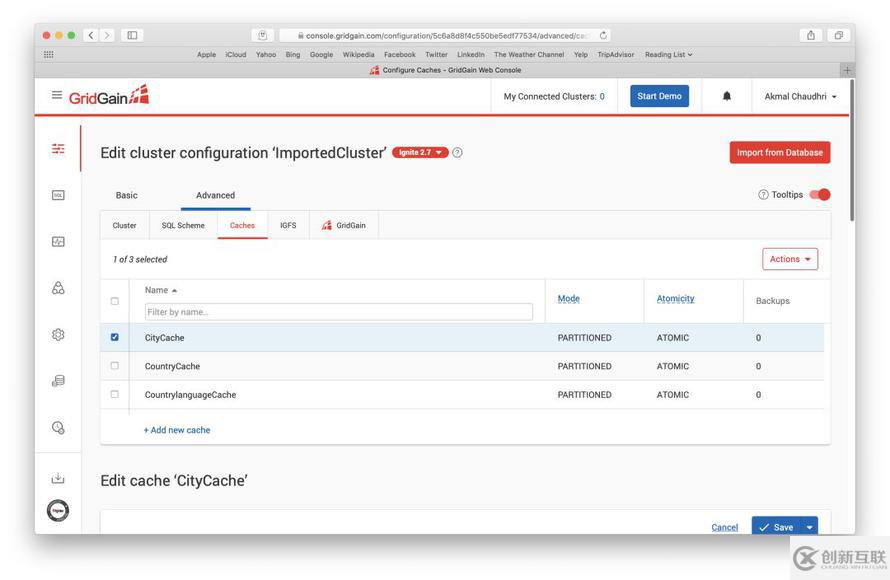Switch to the Basic tab

(x=127, y=195)
